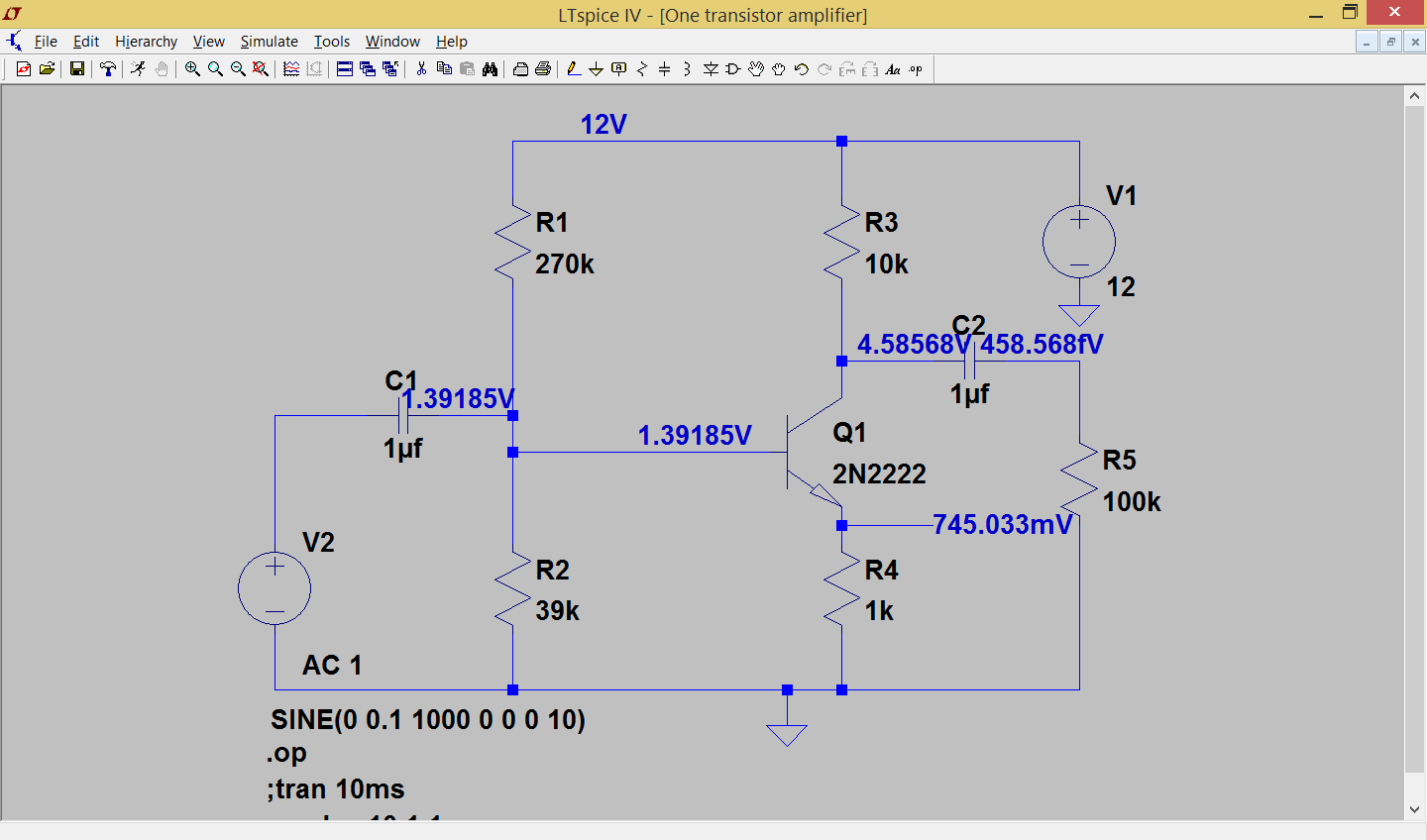Click the 2N2222 transistor label
Screen dimensions: 1427x840
[879, 474]
